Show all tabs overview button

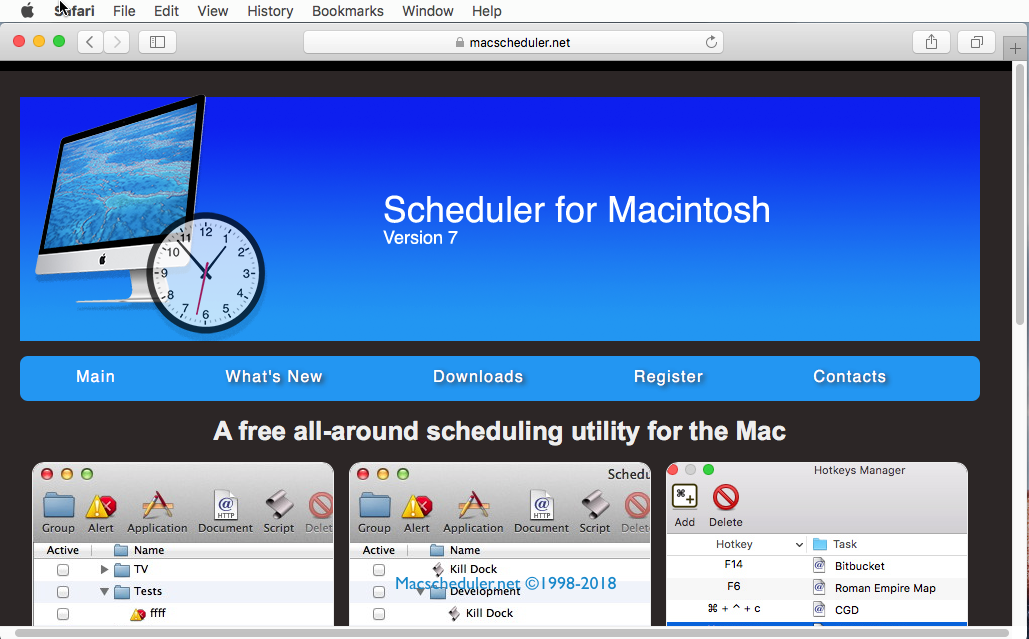click(976, 42)
